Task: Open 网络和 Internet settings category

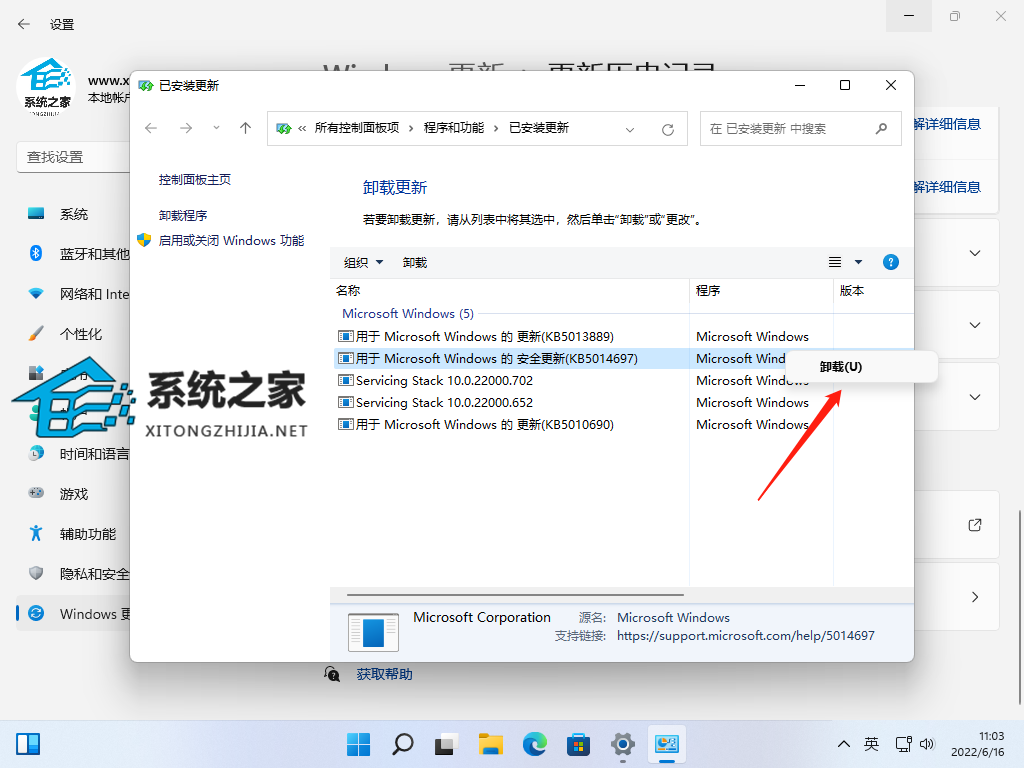Action: click(73, 295)
